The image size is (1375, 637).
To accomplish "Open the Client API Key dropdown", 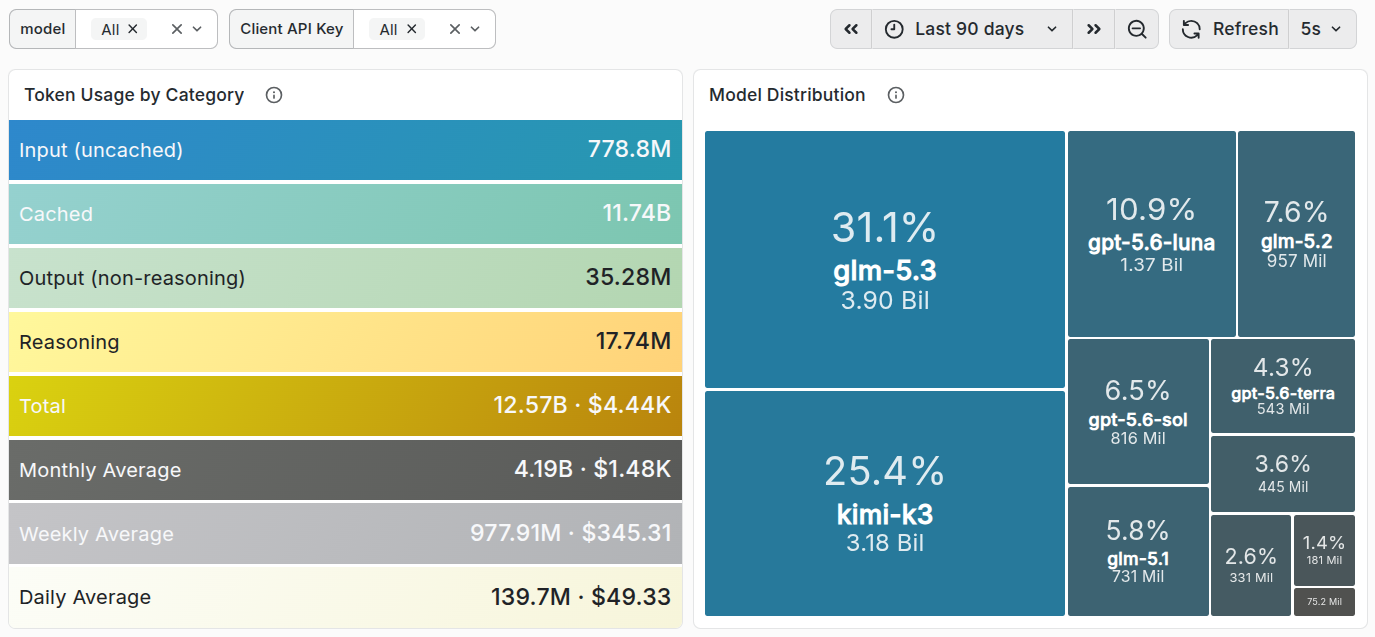I will pyautogui.click(x=475, y=29).
